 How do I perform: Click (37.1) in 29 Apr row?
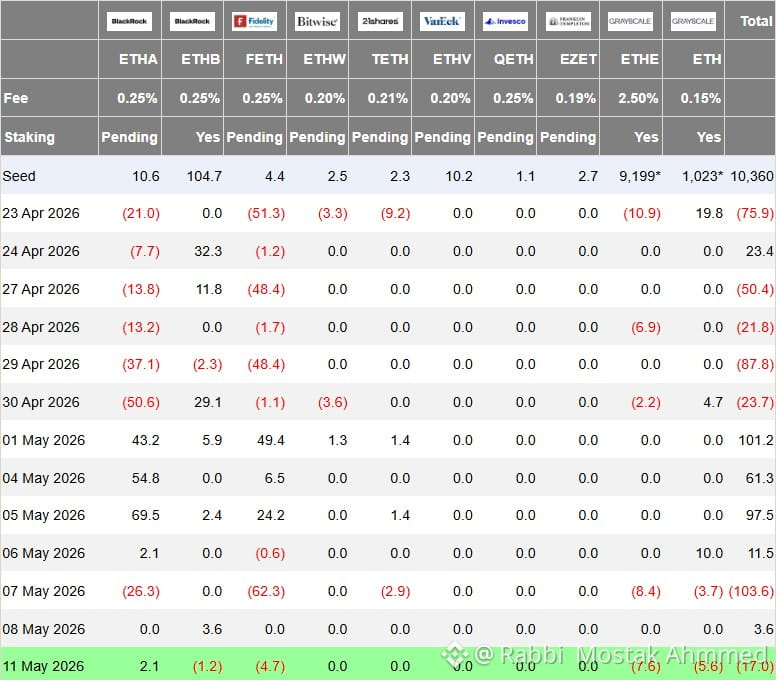[141, 364]
